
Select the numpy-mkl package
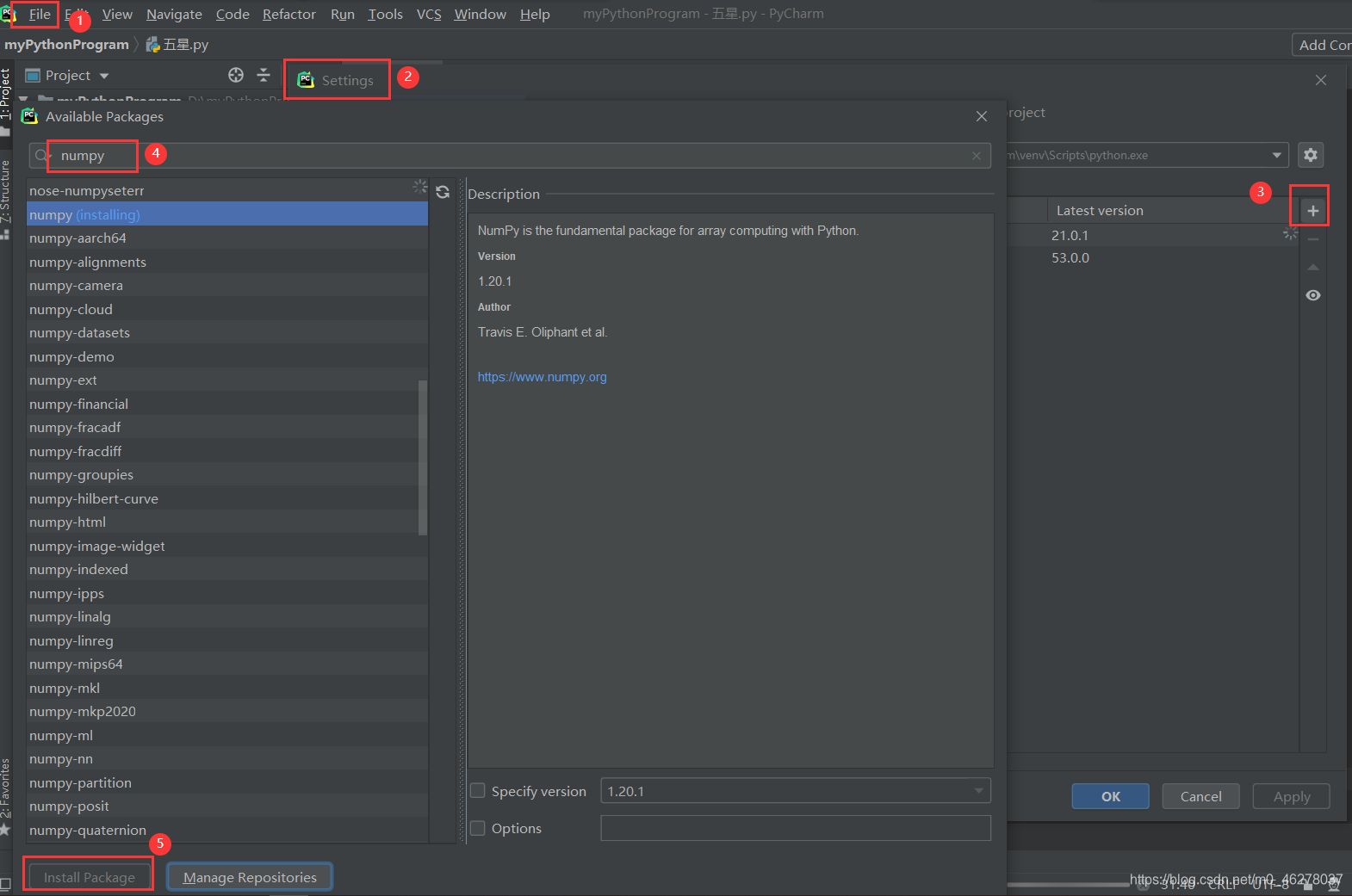(227, 688)
